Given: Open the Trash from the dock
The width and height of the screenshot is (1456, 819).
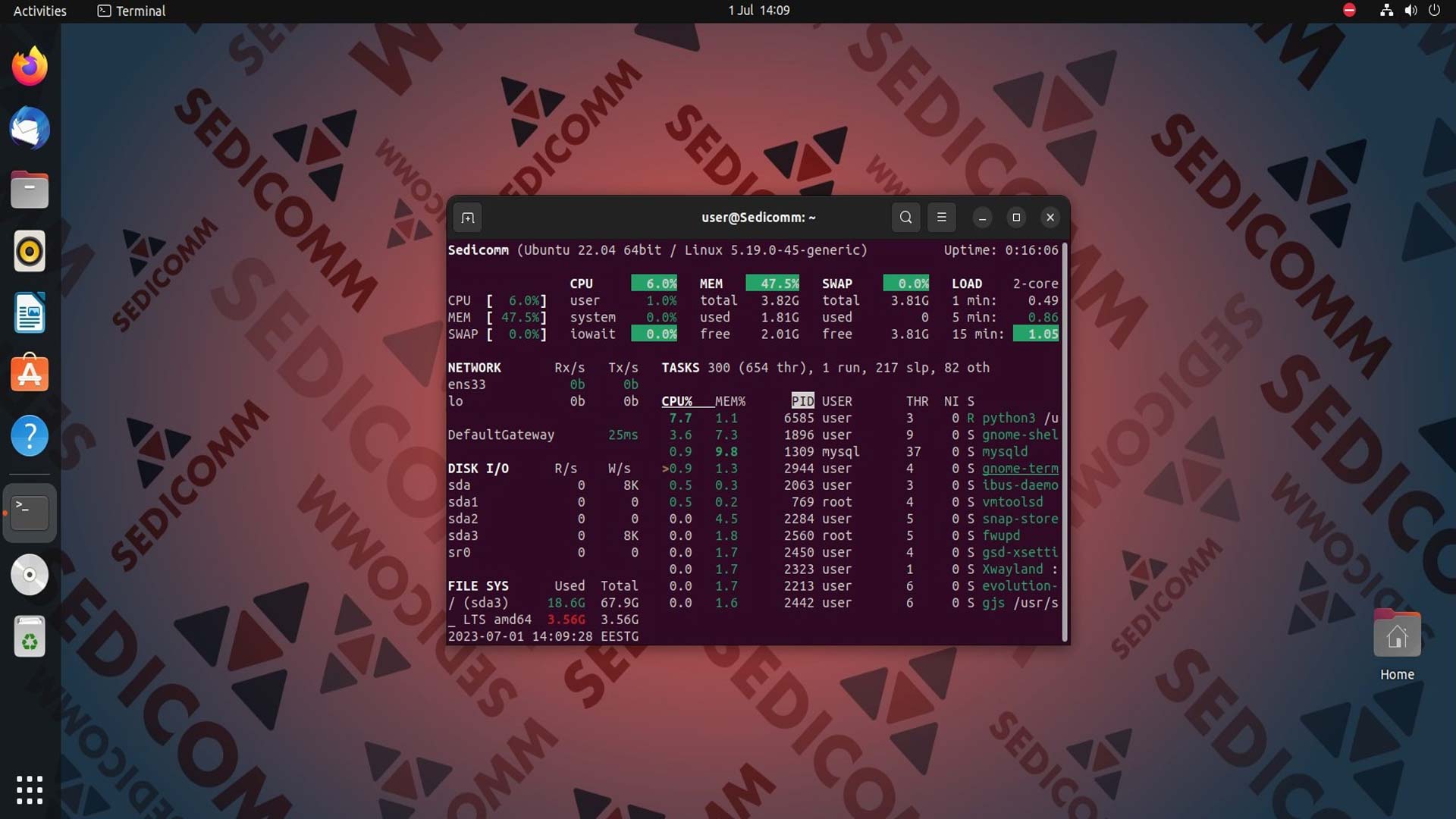Looking at the screenshot, I should pos(30,636).
